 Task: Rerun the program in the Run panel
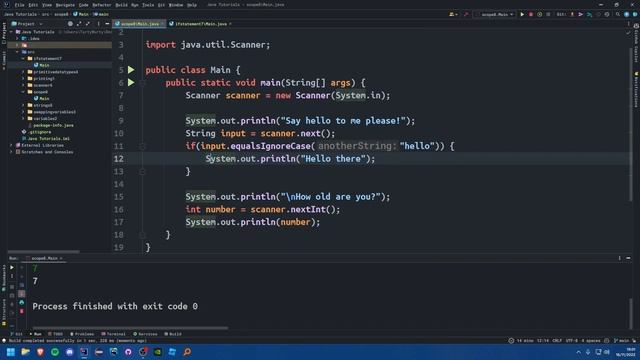[12, 267]
